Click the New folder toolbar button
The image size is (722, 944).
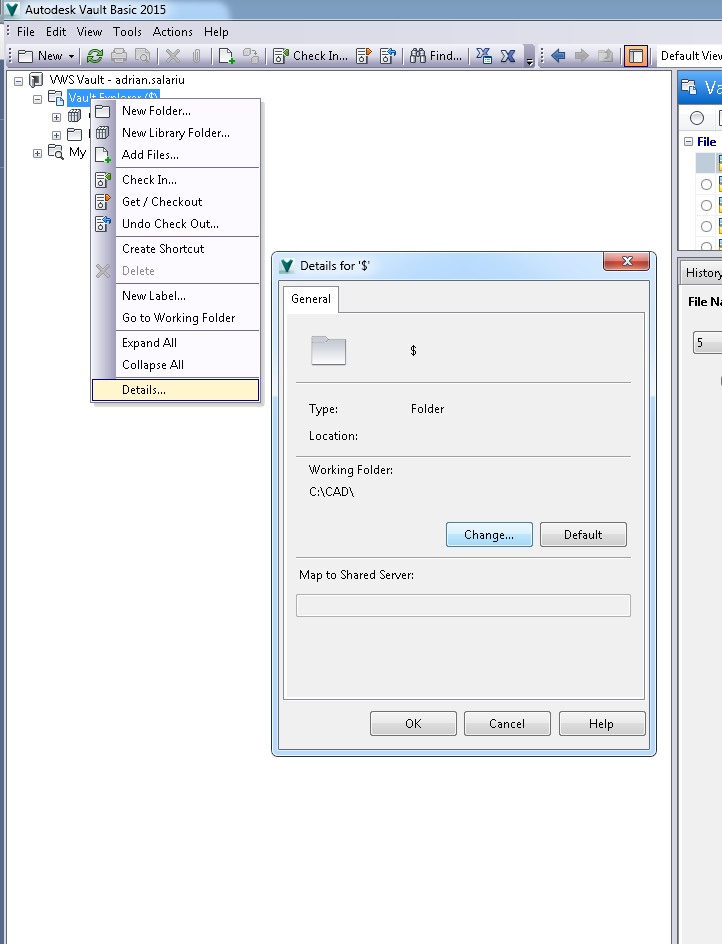(x=40, y=56)
